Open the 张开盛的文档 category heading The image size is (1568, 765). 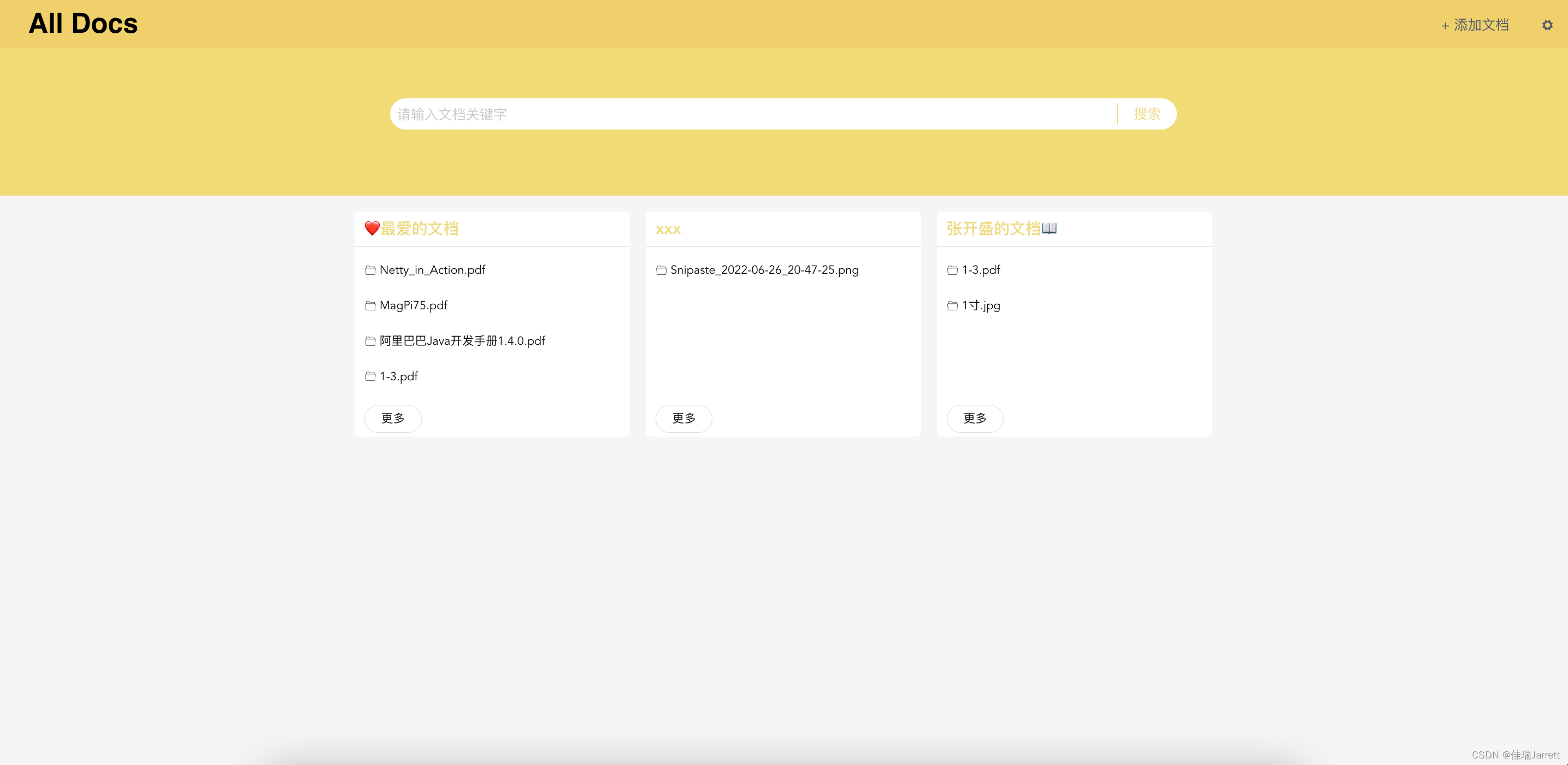[x=1001, y=229]
